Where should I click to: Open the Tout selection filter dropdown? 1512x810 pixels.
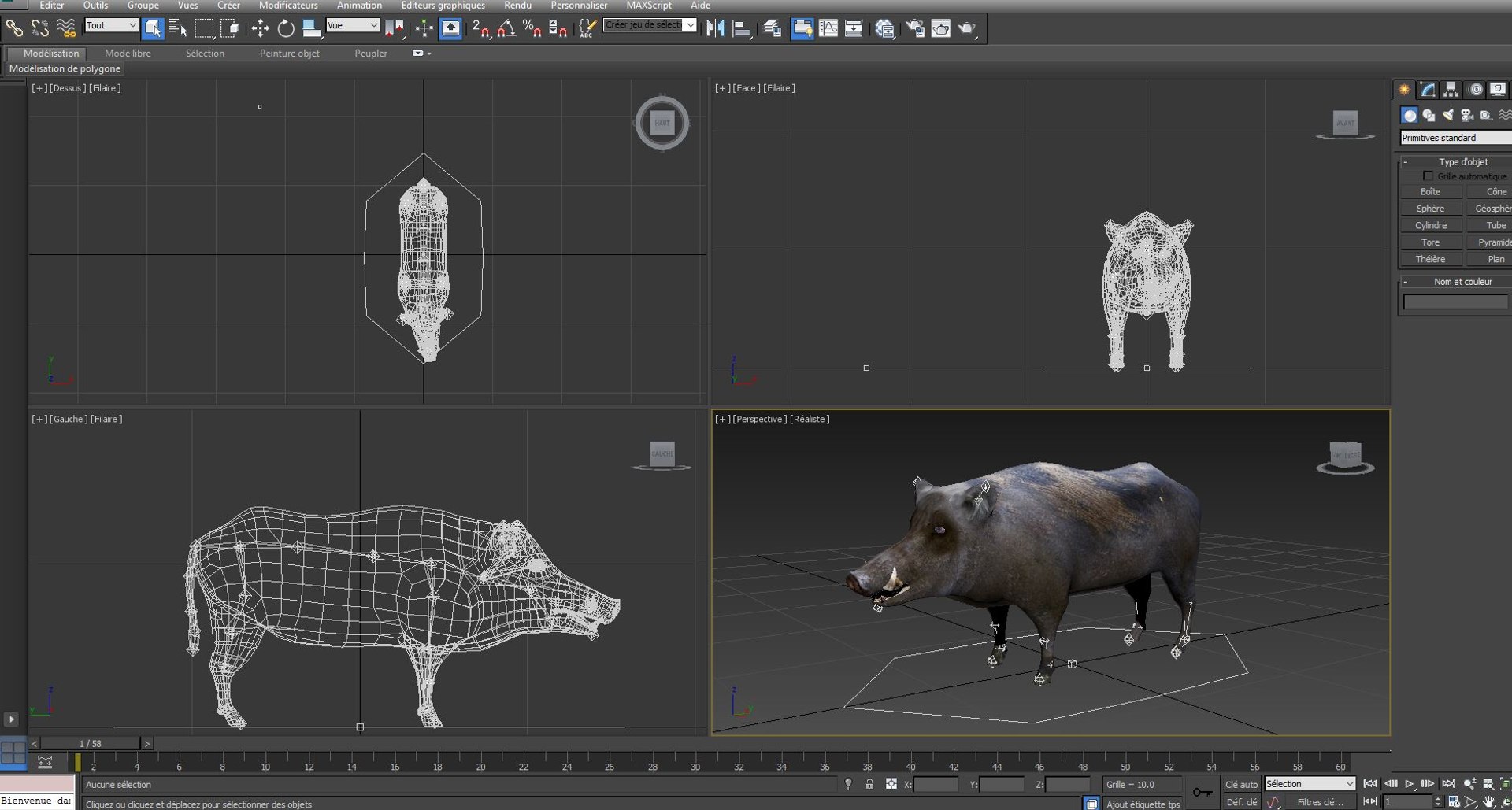click(x=111, y=25)
